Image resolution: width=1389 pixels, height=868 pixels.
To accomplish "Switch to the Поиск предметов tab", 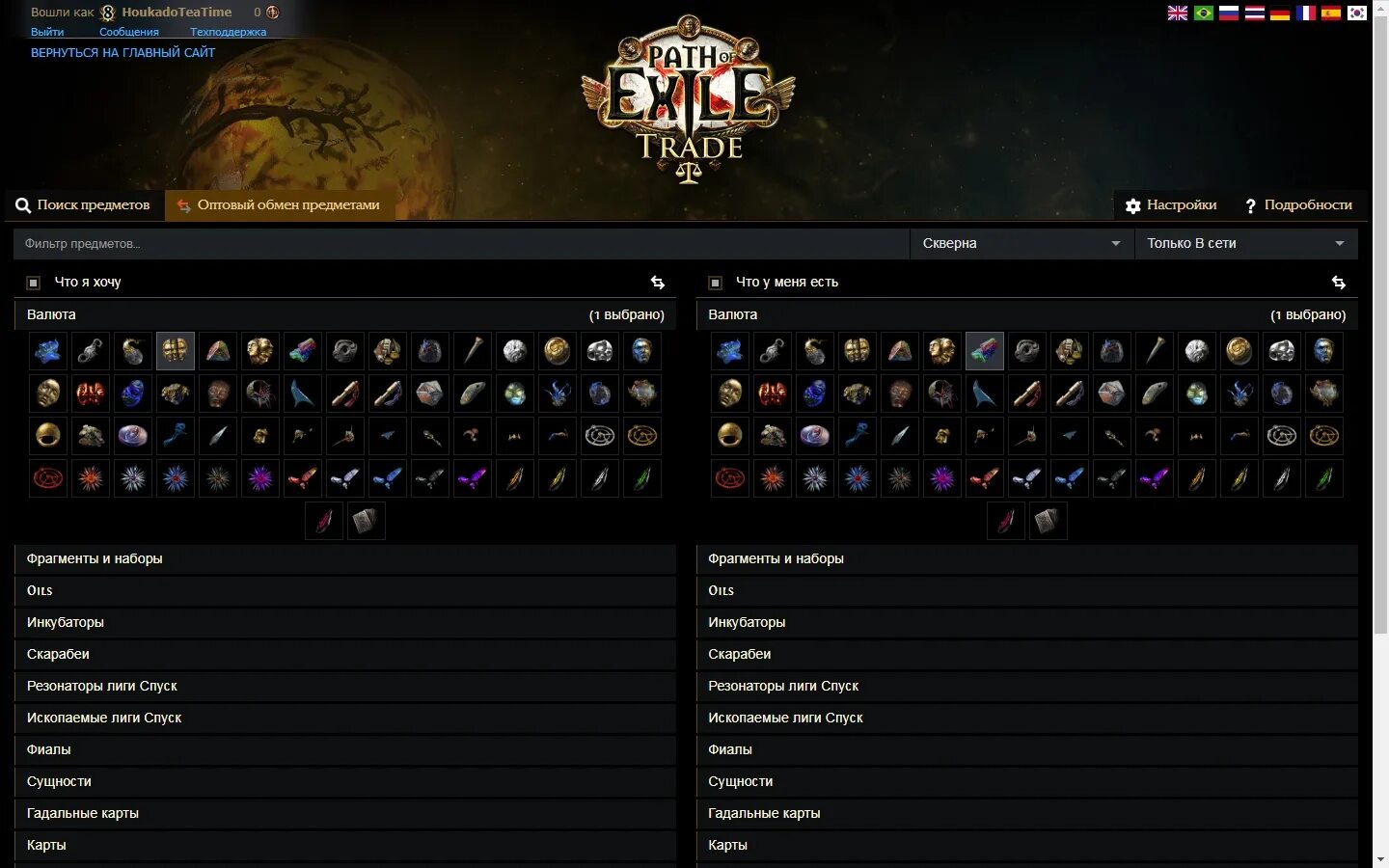I will point(83,205).
